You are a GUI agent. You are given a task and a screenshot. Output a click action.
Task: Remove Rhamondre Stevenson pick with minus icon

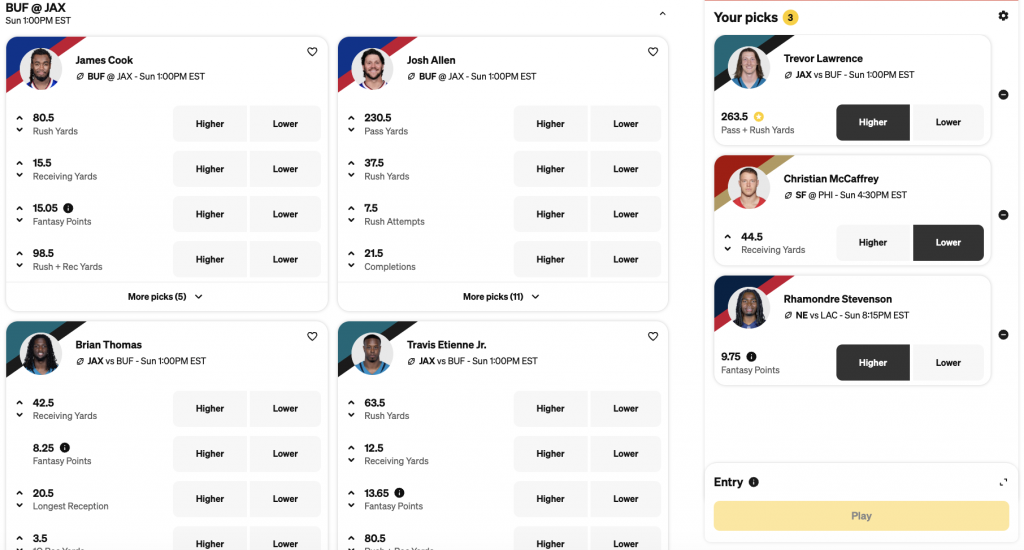coord(1003,335)
